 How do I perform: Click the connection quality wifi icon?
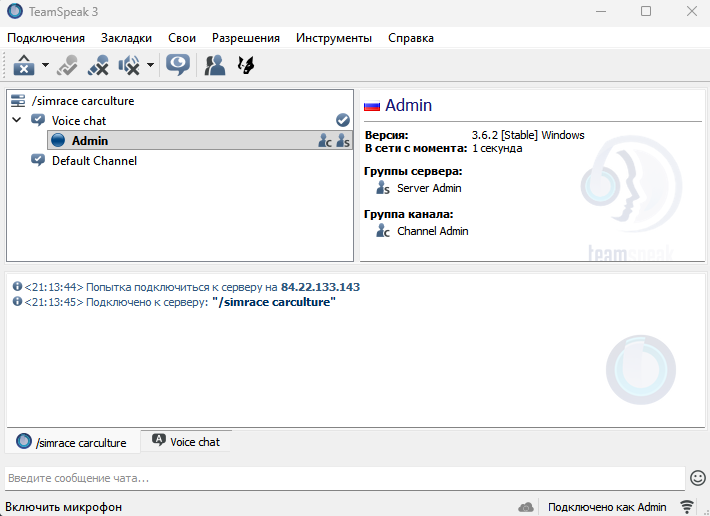tap(687, 507)
